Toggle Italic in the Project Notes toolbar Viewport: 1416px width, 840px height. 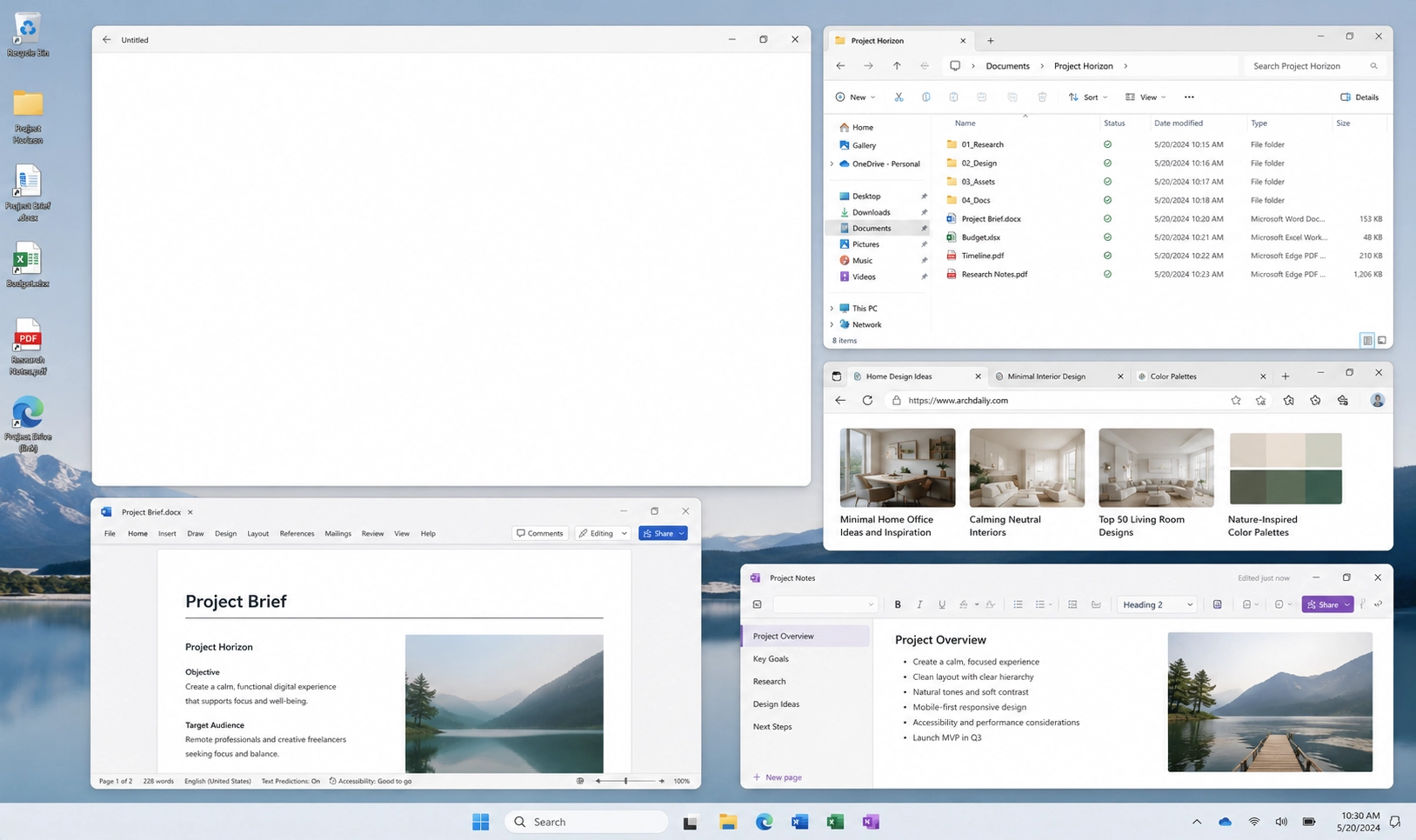(919, 604)
